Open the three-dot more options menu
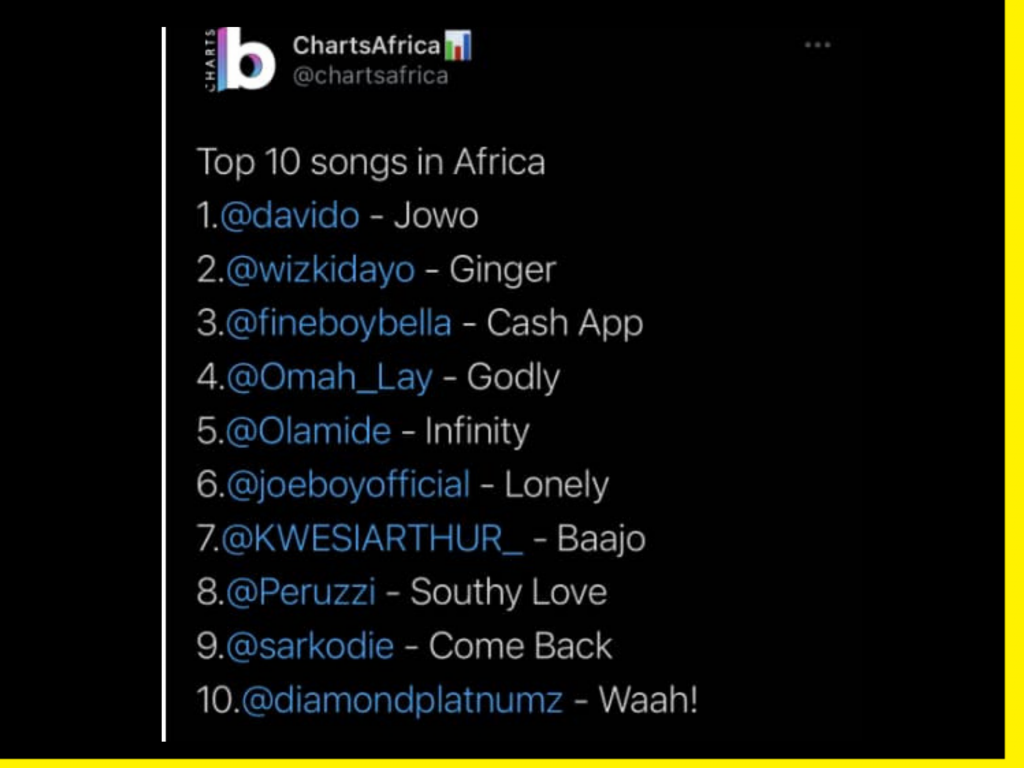 817,44
